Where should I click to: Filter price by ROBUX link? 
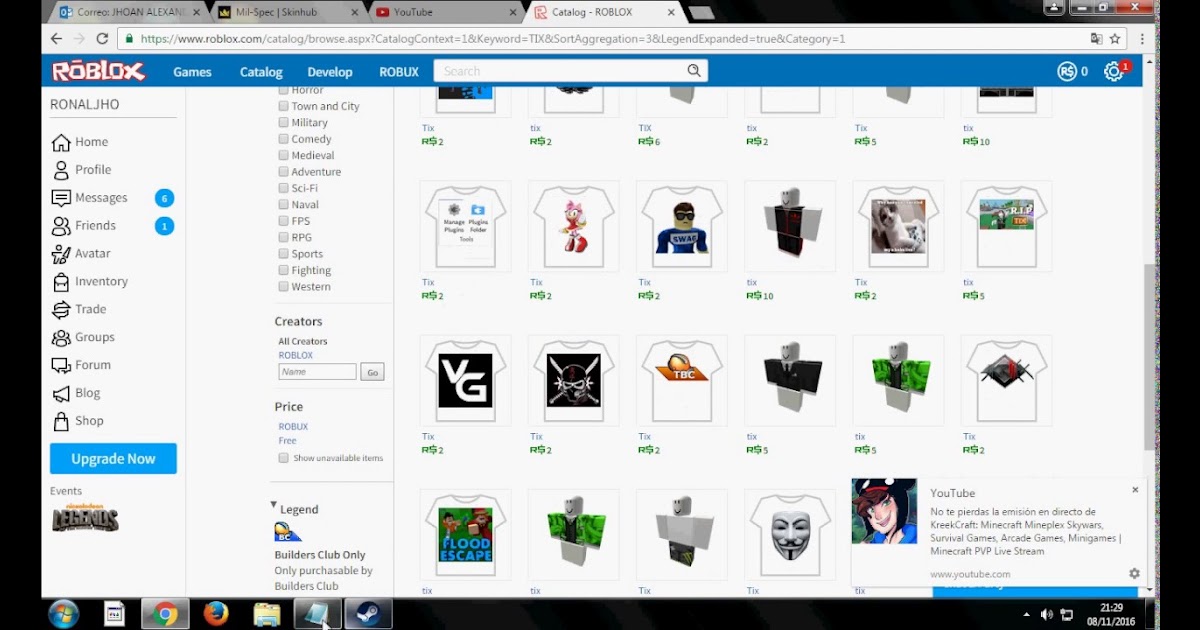[x=293, y=426]
